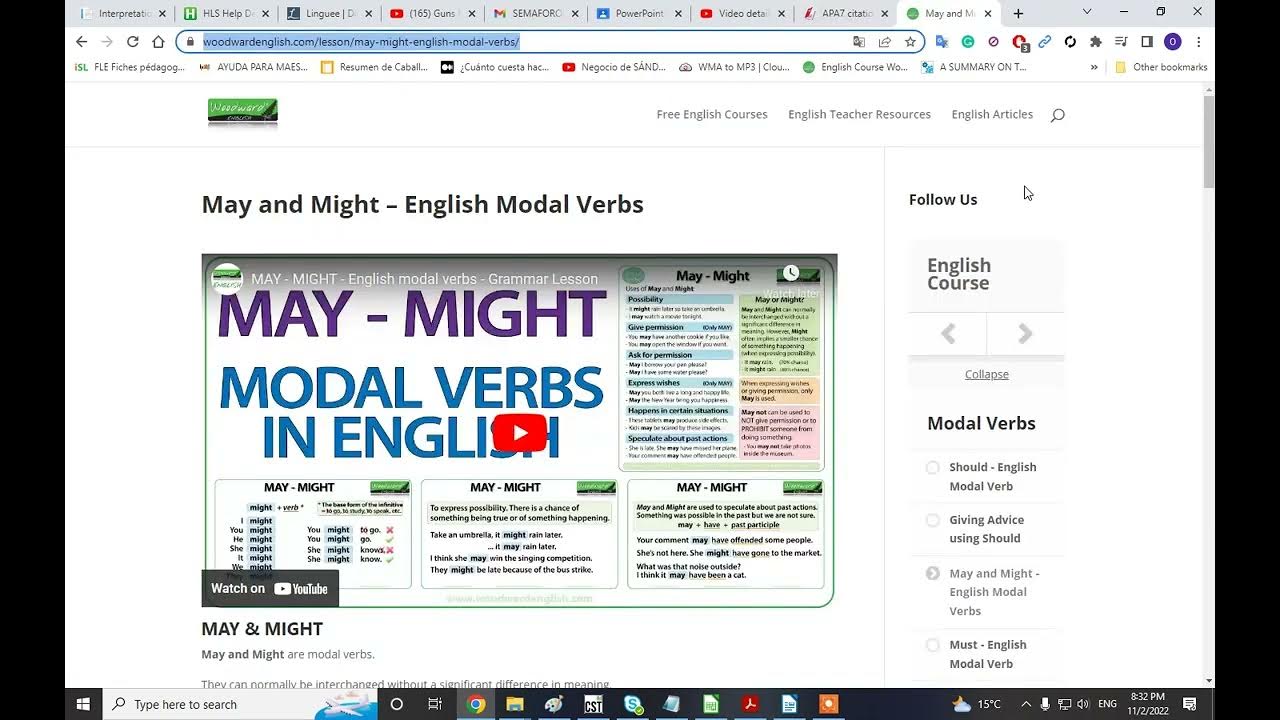The height and width of the screenshot is (720, 1280).
Task: Open Grammarly extension icon
Action: [x=968, y=42]
